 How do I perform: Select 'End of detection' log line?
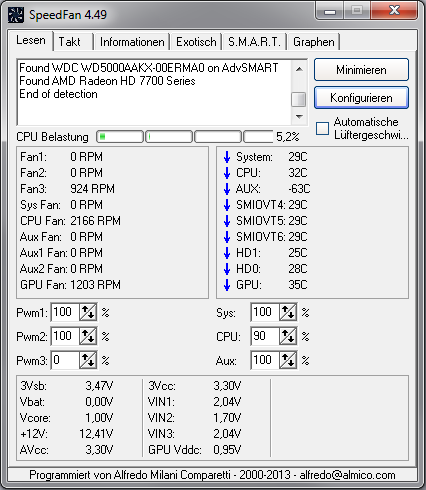coord(58,94)
